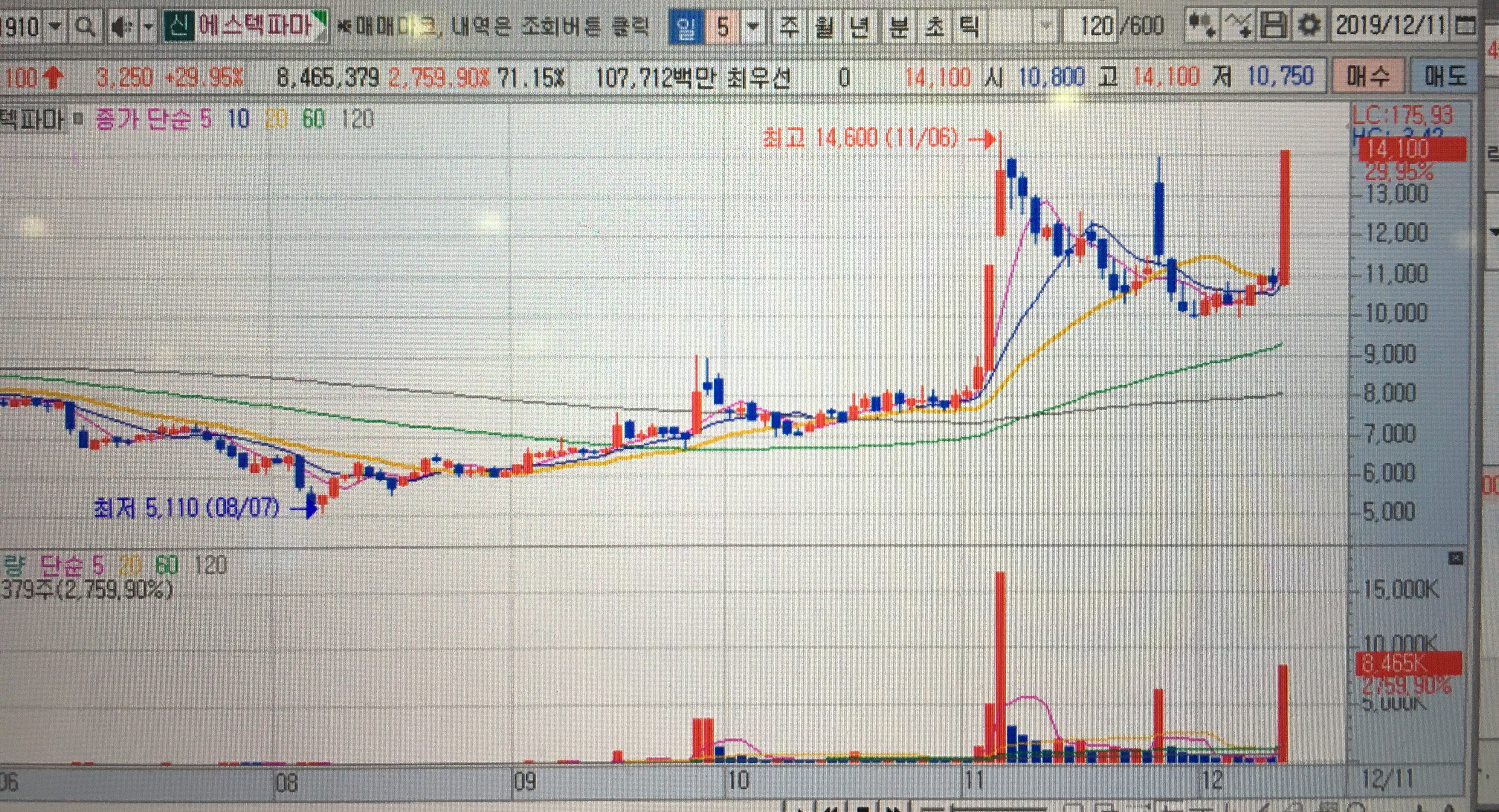Click the stock search magnifier icon
The height and width of the screenshot is (812, 1499).
click(86, 27)
